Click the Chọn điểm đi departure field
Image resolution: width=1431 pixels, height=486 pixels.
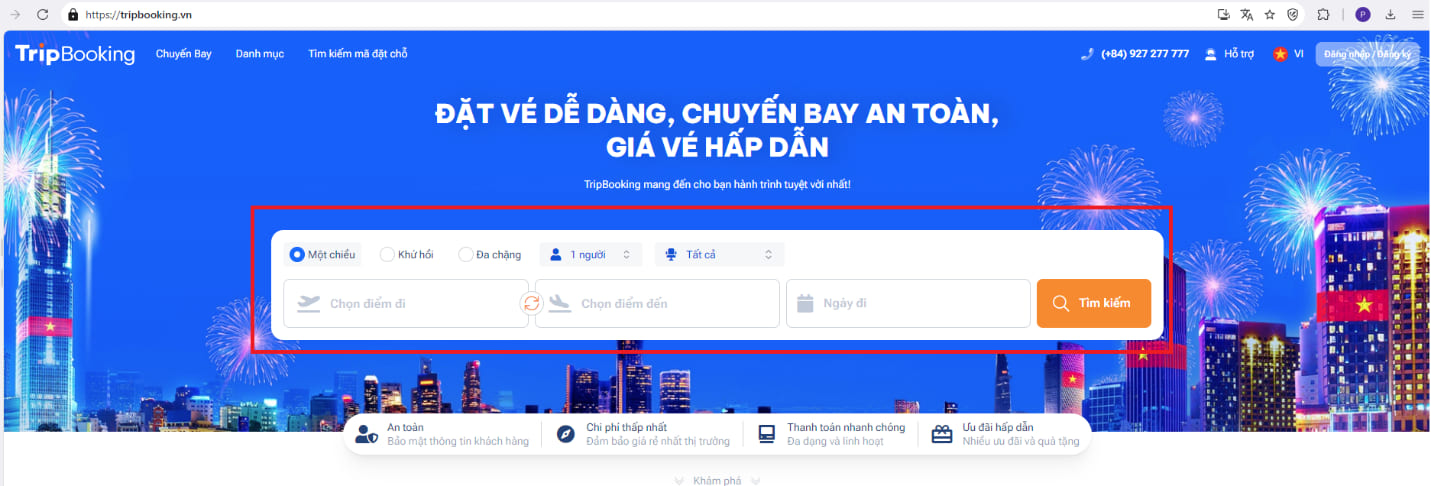click(405, 304)
